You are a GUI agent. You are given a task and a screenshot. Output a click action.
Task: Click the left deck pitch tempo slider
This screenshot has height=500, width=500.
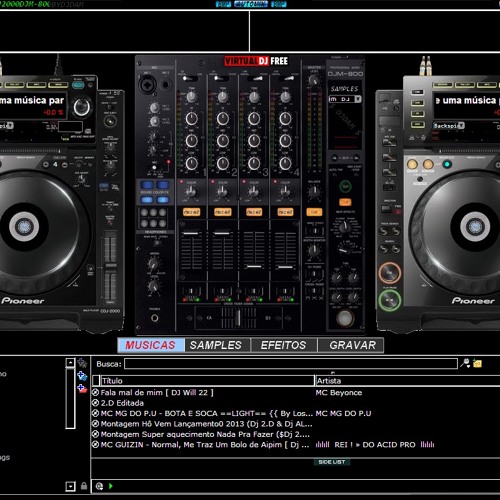[110, 266]
